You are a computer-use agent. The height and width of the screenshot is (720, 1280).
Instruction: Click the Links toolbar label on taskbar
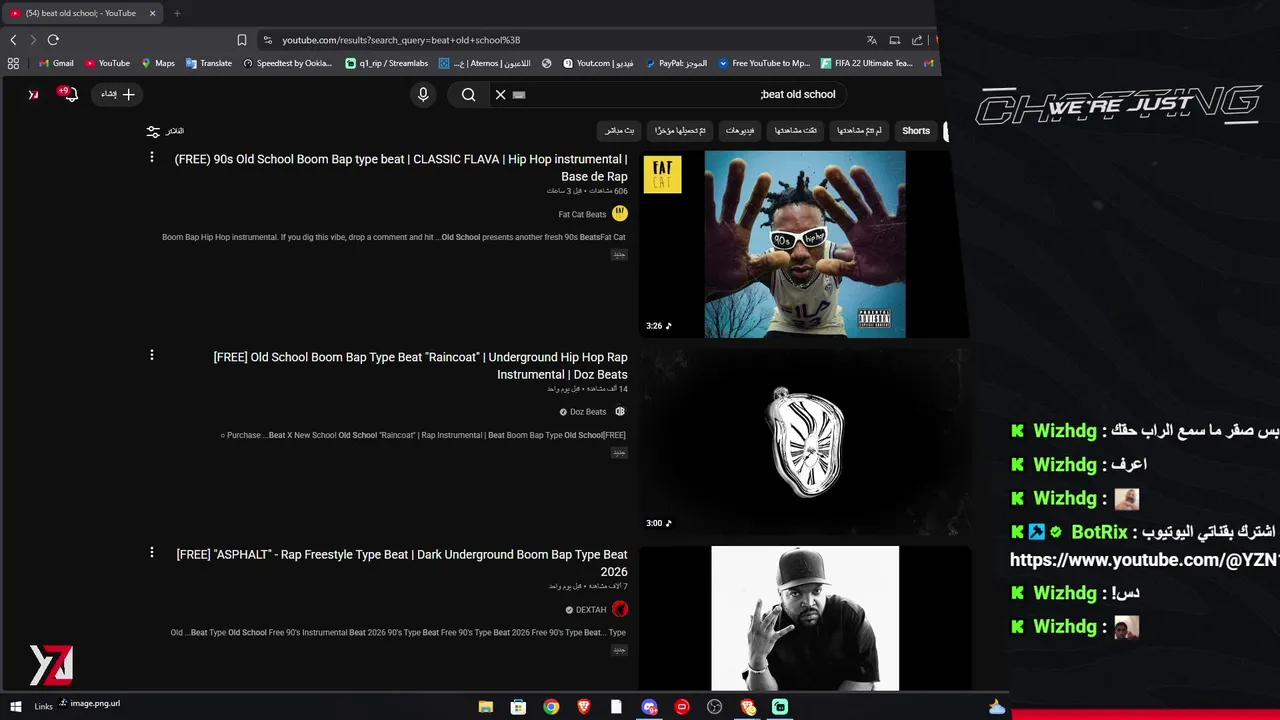(43, 707)
